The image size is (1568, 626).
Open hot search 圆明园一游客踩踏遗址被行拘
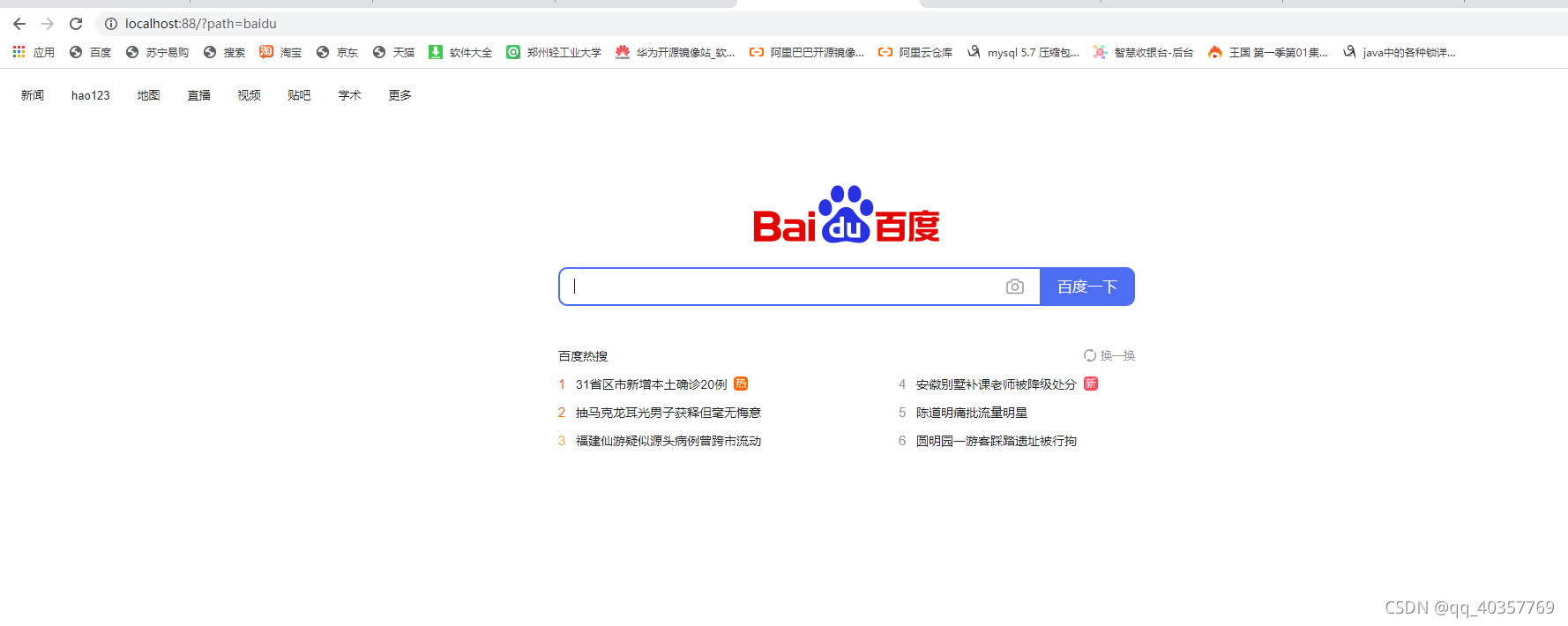tap(997, 441)
